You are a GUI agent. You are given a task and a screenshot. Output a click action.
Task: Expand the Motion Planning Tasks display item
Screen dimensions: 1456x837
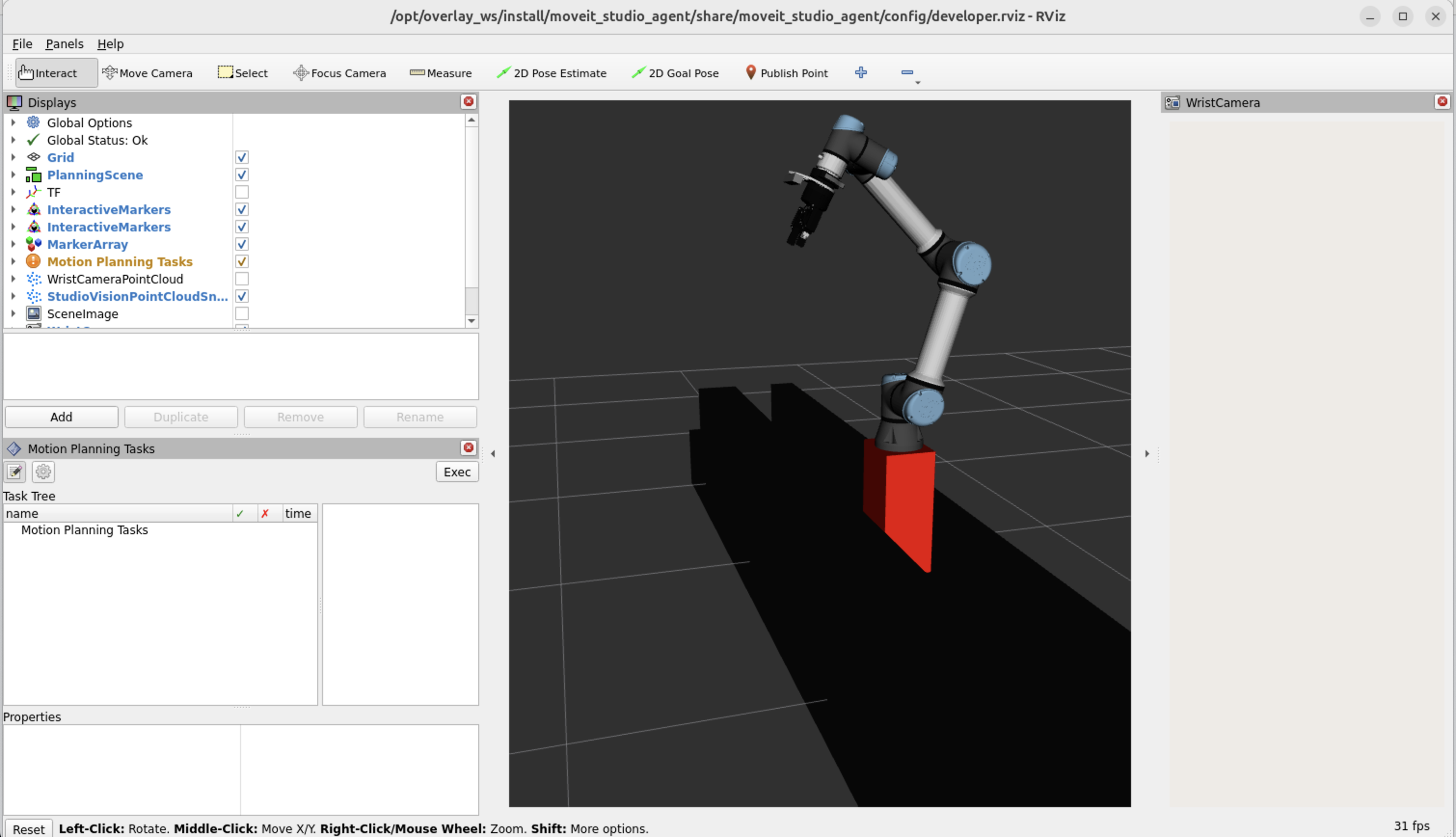13,261
